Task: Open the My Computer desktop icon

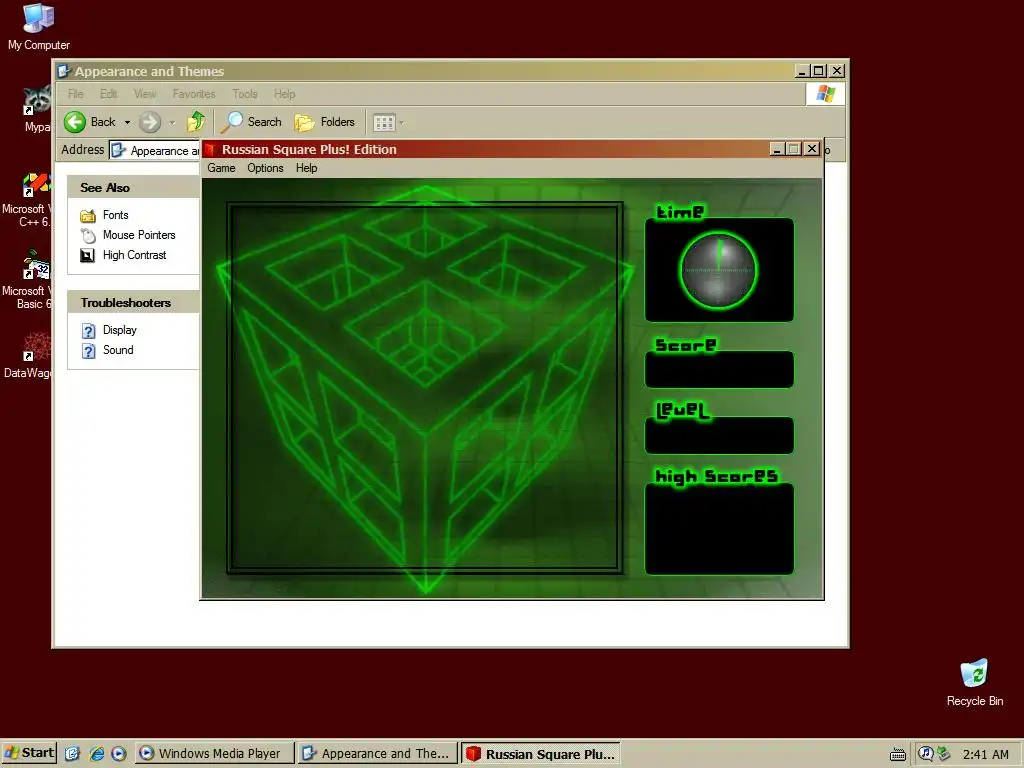Action: click(x=39, y=27)
